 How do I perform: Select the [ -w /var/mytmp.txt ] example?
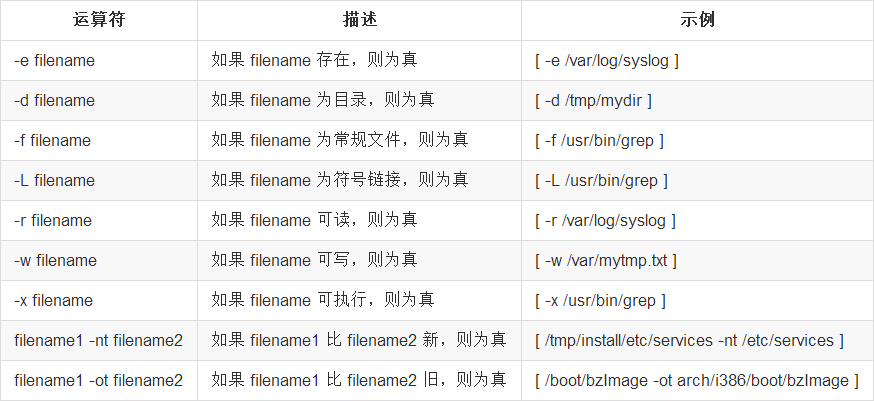pos(606,260)
